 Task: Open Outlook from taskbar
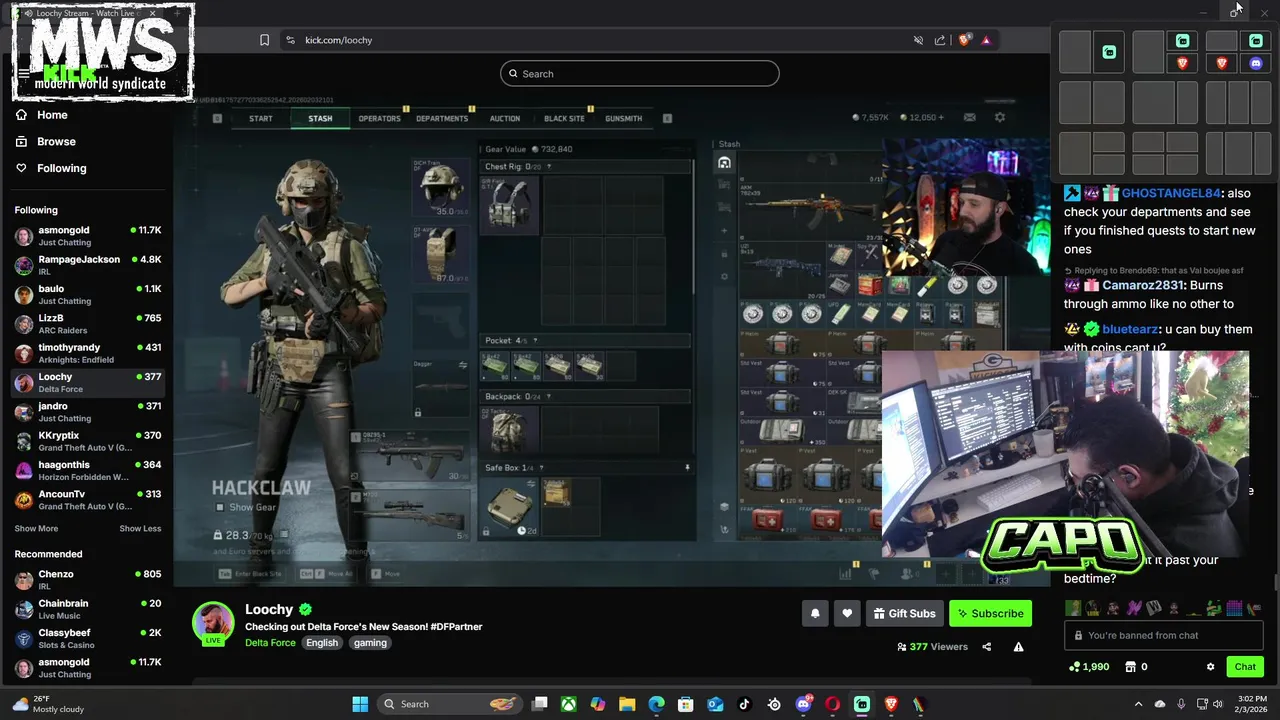pos(715,704)
